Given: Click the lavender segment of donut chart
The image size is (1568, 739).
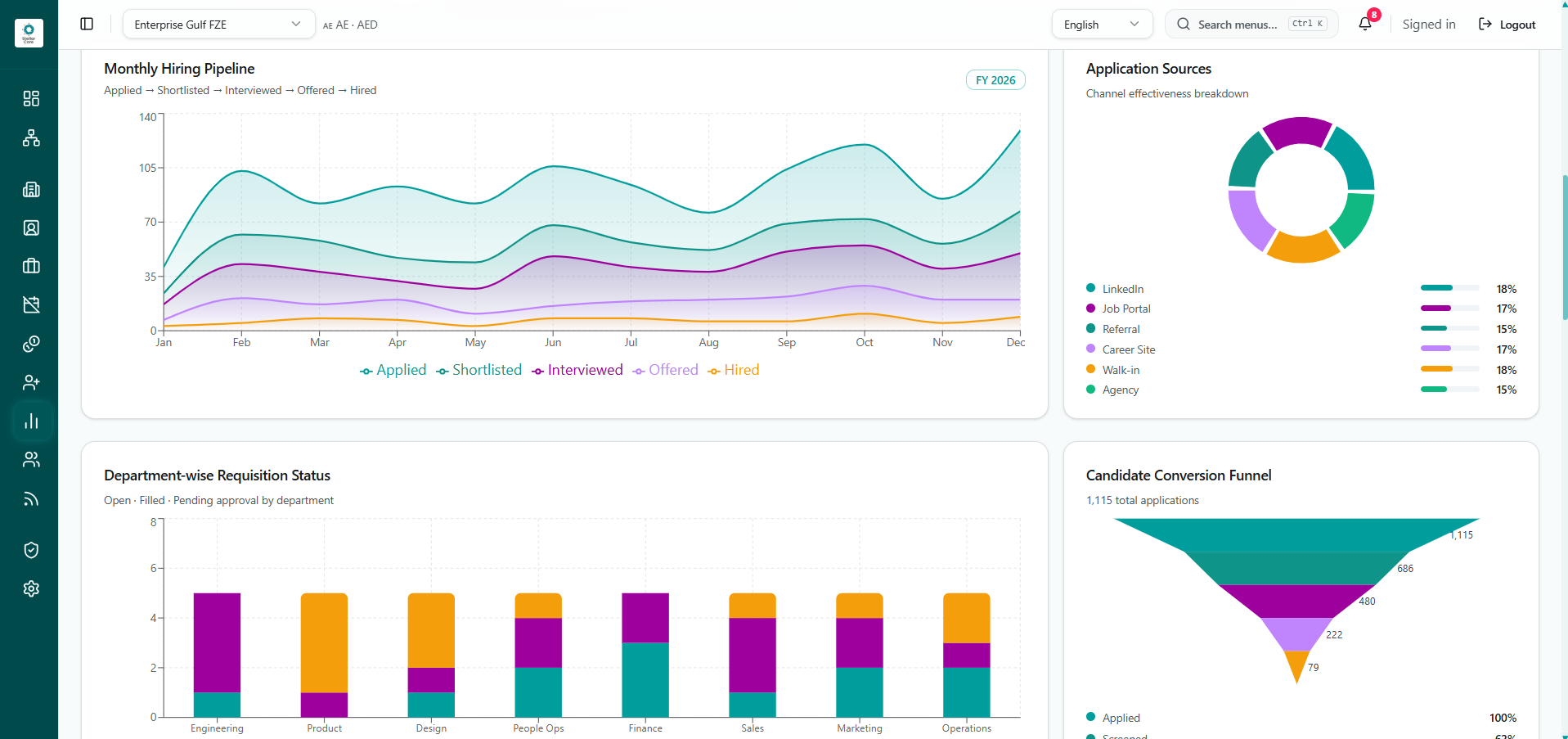Looking at the screenshot, I should coord(1247,219).
